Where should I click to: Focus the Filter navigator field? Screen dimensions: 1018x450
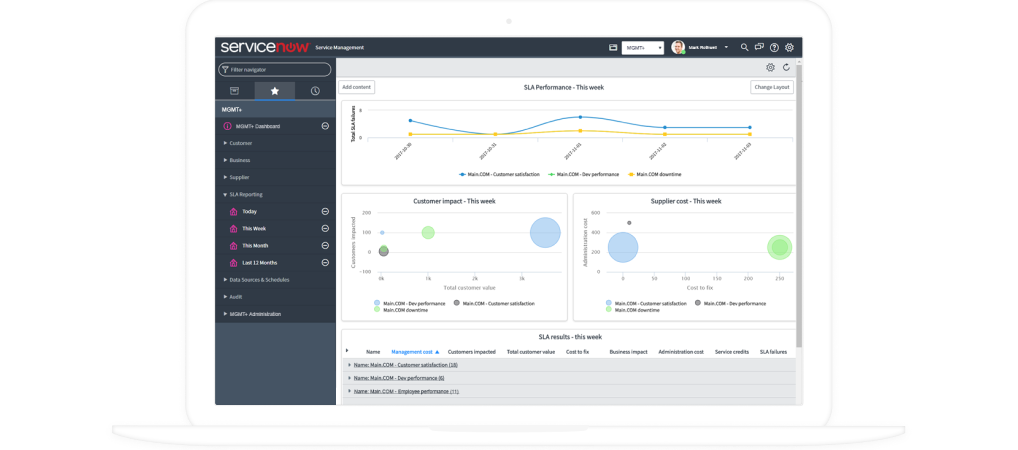[275, 69]
